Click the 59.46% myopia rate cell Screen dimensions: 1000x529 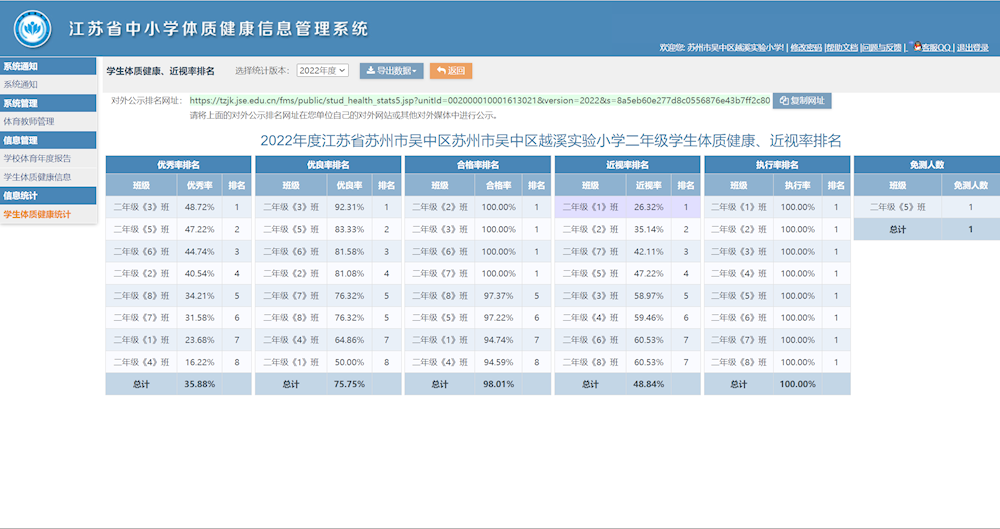(649, 318)
